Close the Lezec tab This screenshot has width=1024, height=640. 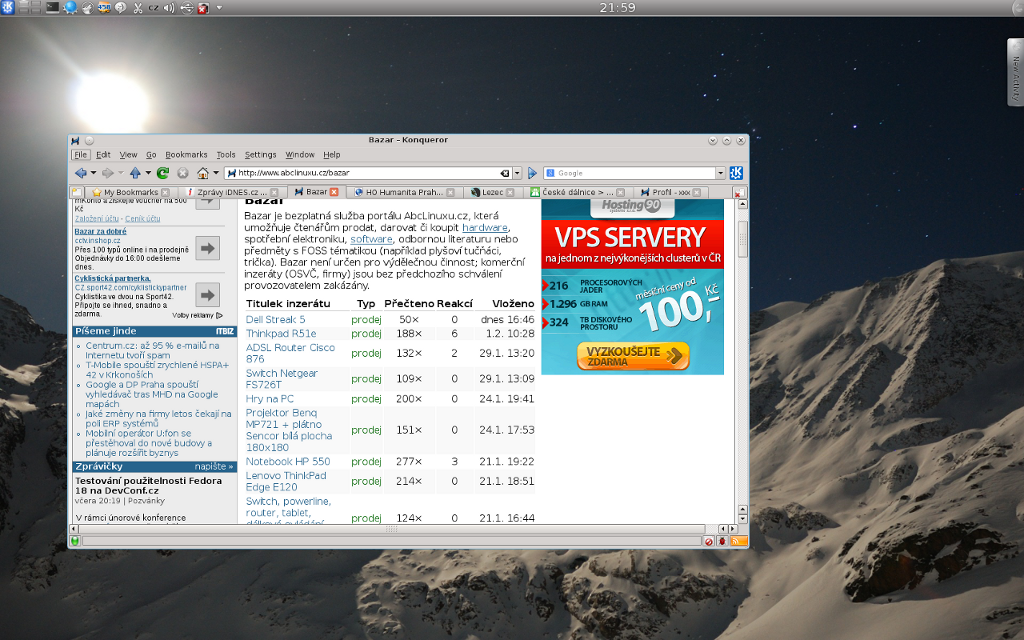(x=510, y=193)
